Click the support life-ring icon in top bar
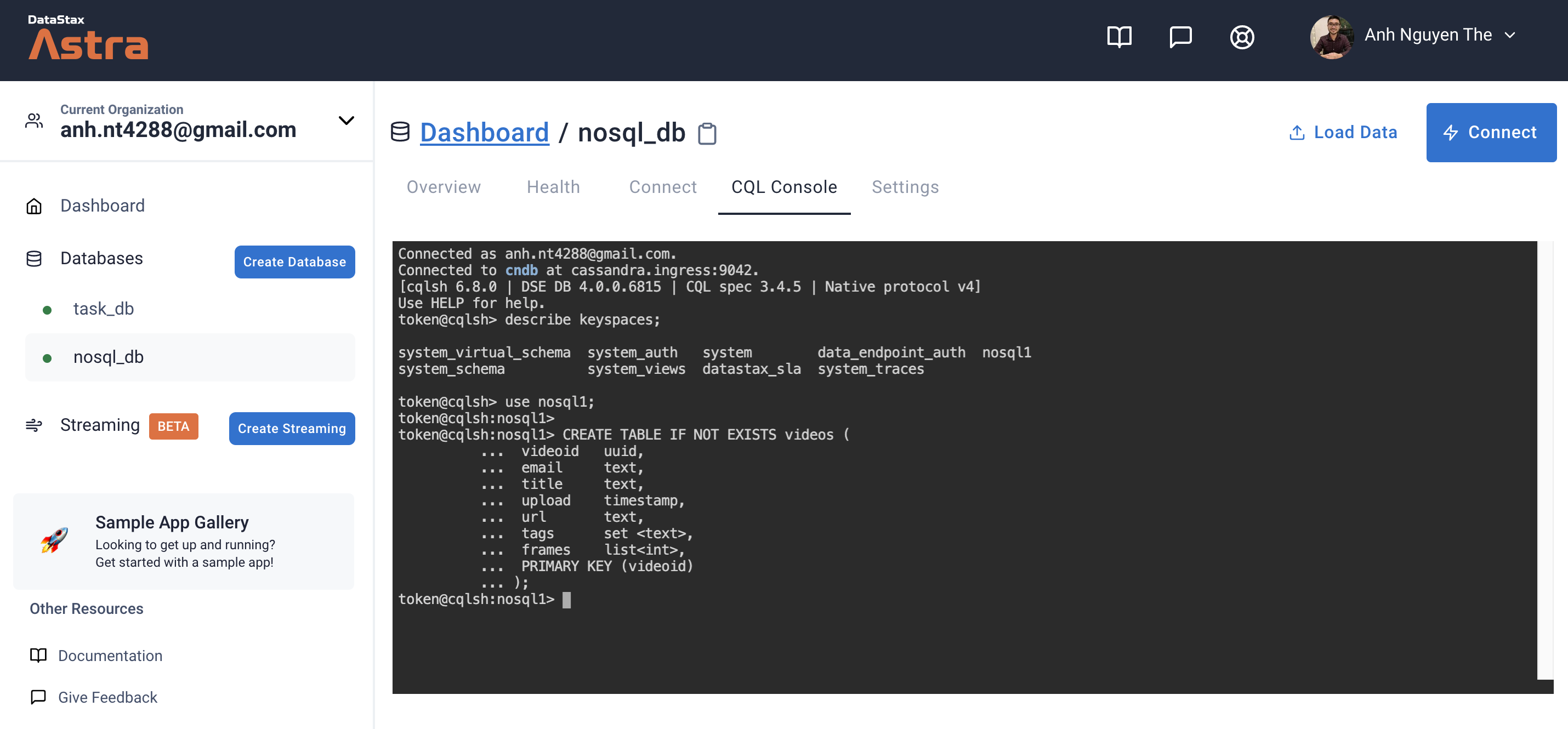1568x729 pixels. coord(1243,37)
